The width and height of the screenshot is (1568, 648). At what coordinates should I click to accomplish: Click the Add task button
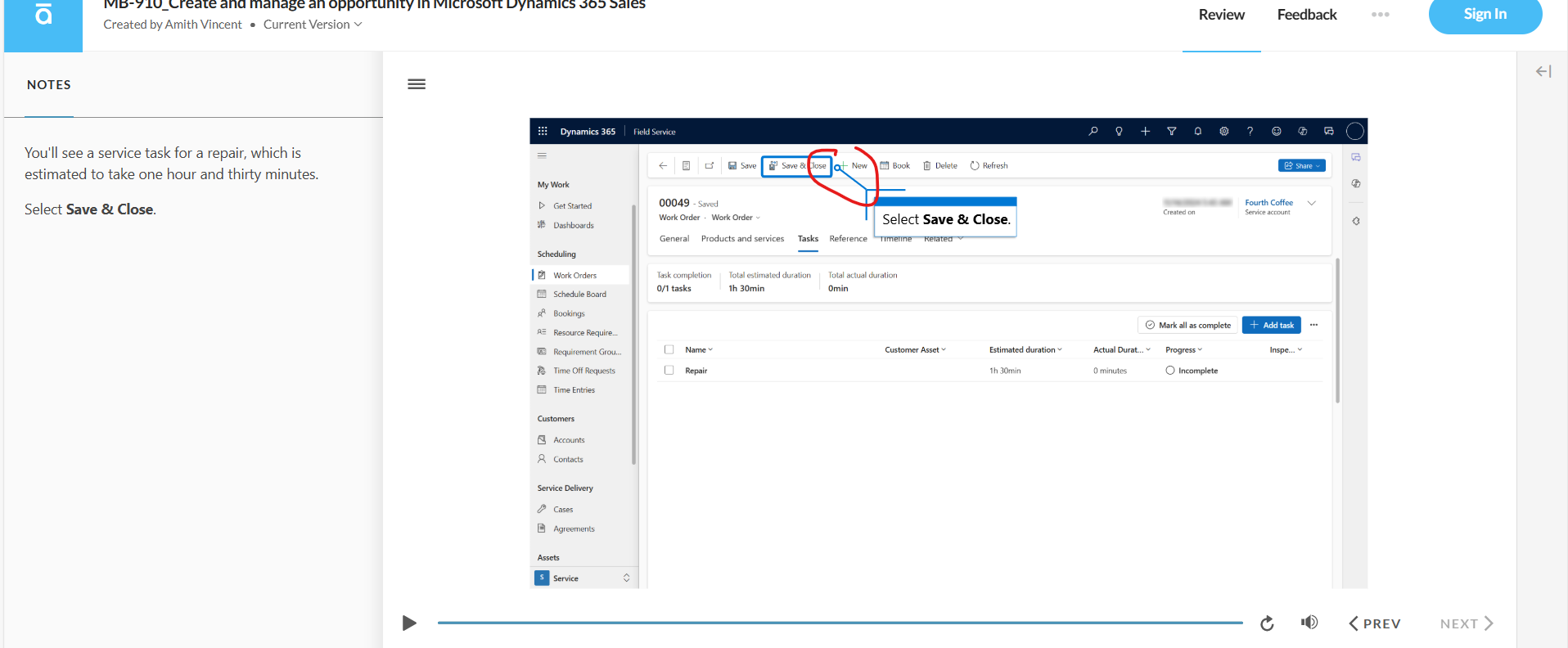tap(1271, 325)
